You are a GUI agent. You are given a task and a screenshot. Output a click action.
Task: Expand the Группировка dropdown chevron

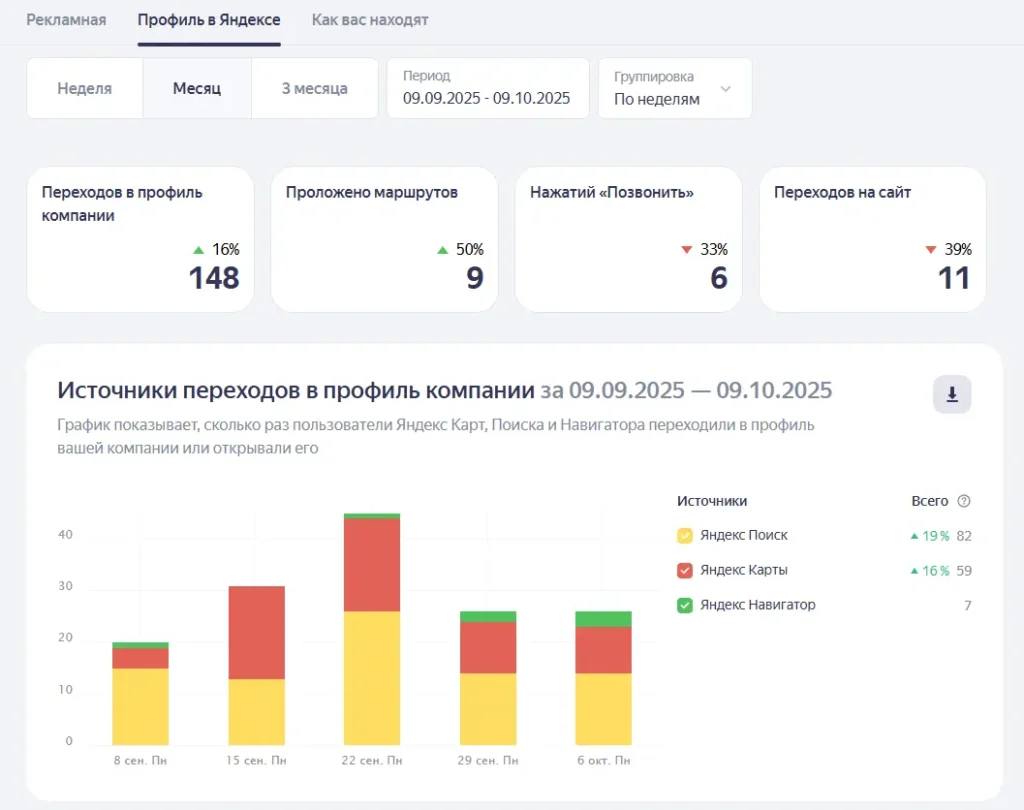click(x=726, y=89)
